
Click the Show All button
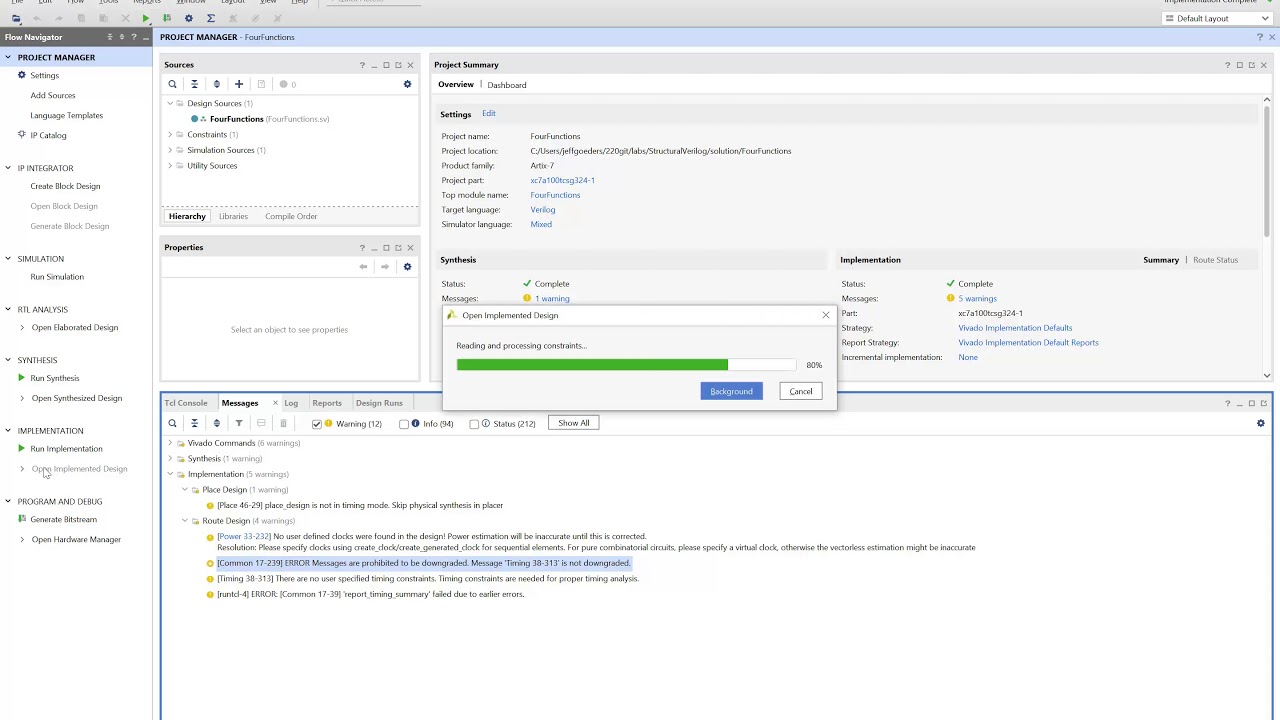[574, 423]
